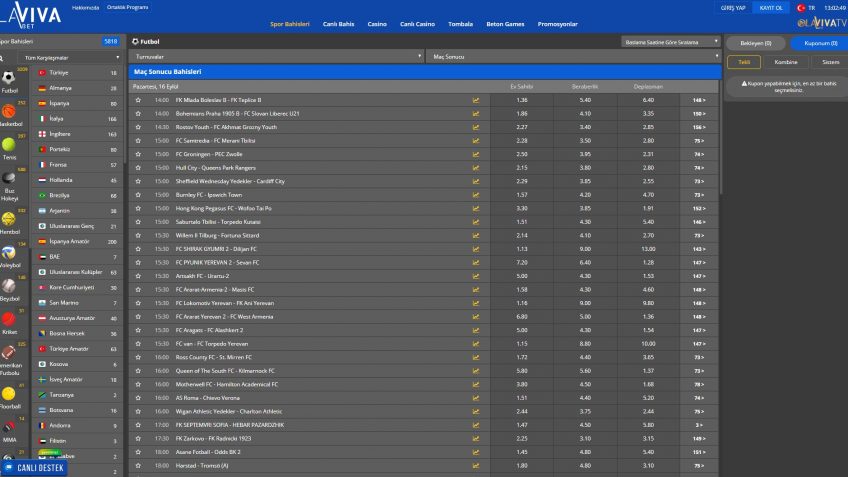Select the Hentbol sport icon
The height and width of the screenshot is (477, 848).
point(9,219)
